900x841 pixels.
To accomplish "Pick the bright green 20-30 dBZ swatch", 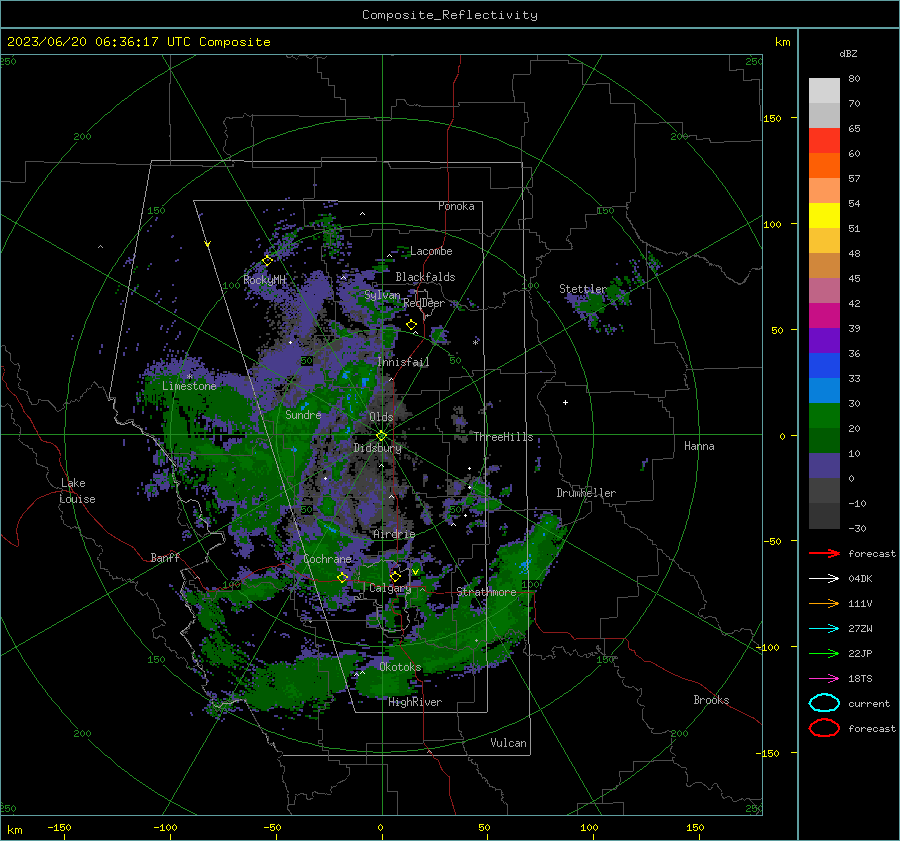I will pyautogui.click(x=824, y=416).
